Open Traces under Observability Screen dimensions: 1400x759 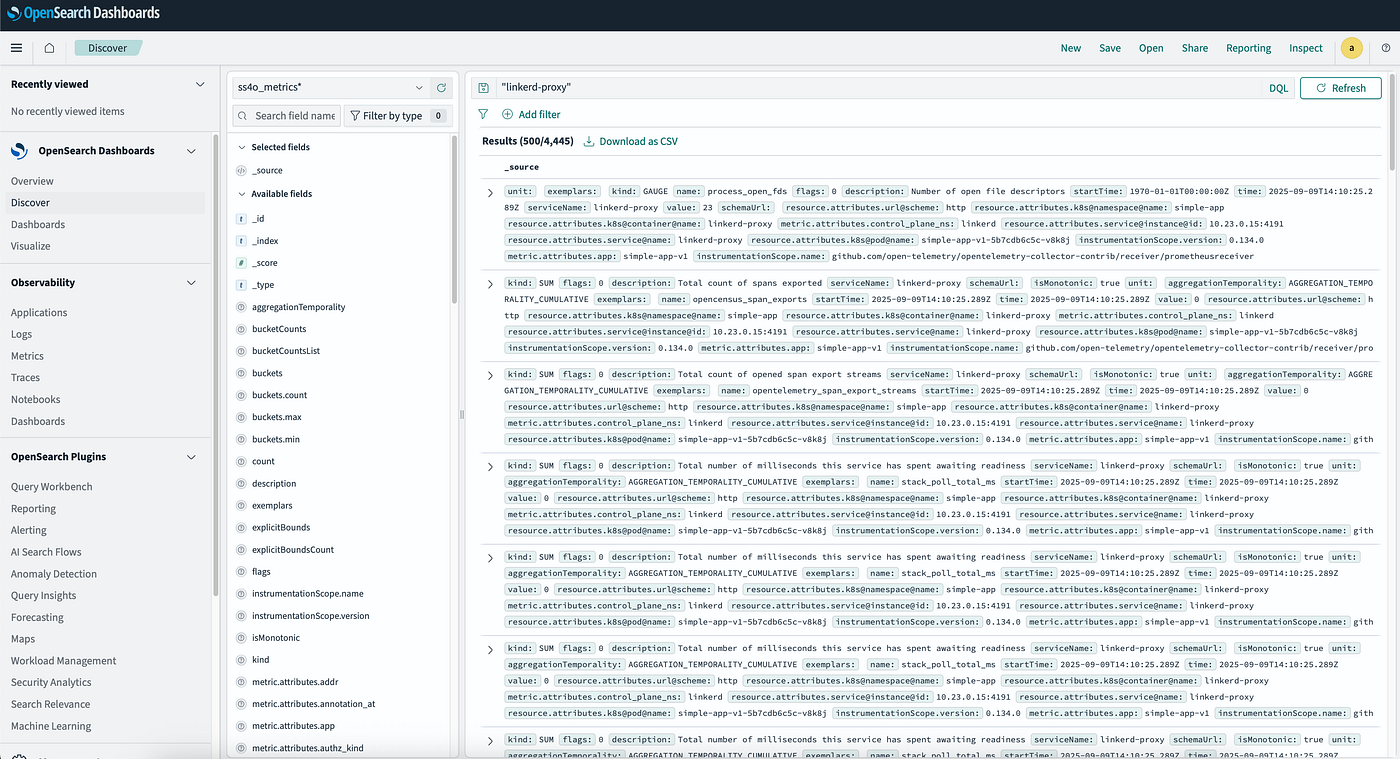pos(25,378)
